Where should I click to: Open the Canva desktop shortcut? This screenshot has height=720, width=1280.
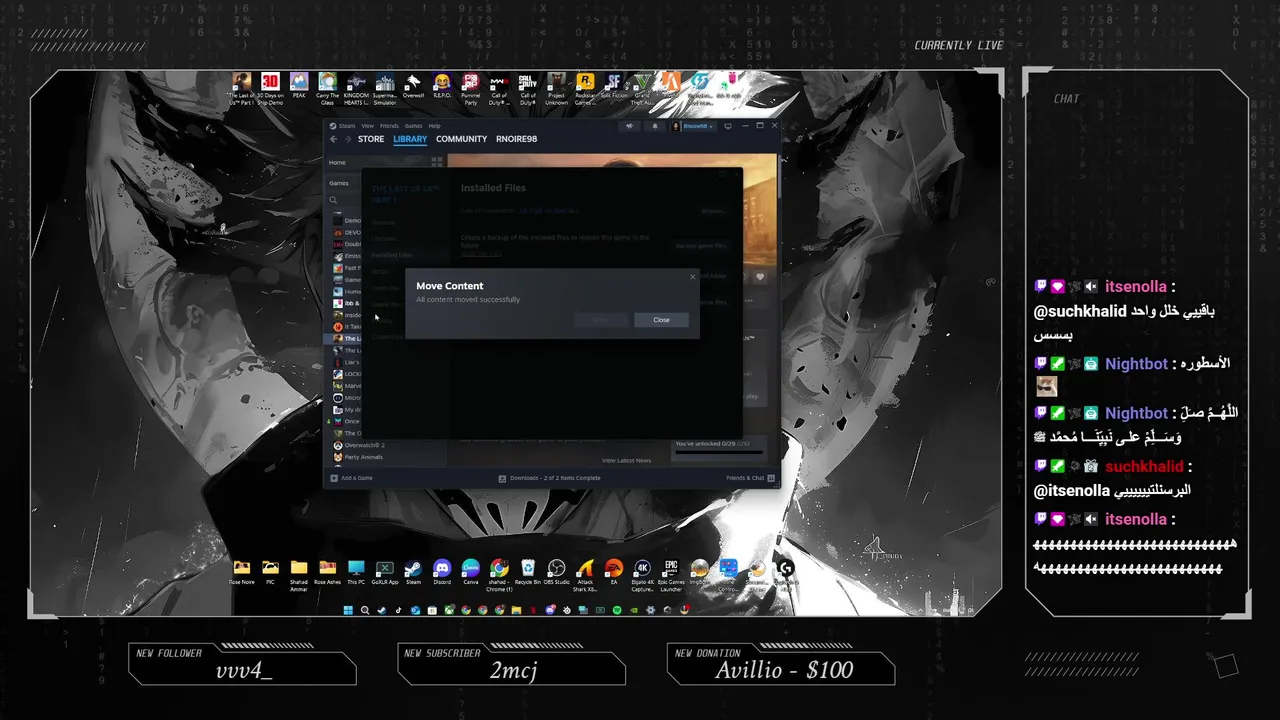(470, 572)
